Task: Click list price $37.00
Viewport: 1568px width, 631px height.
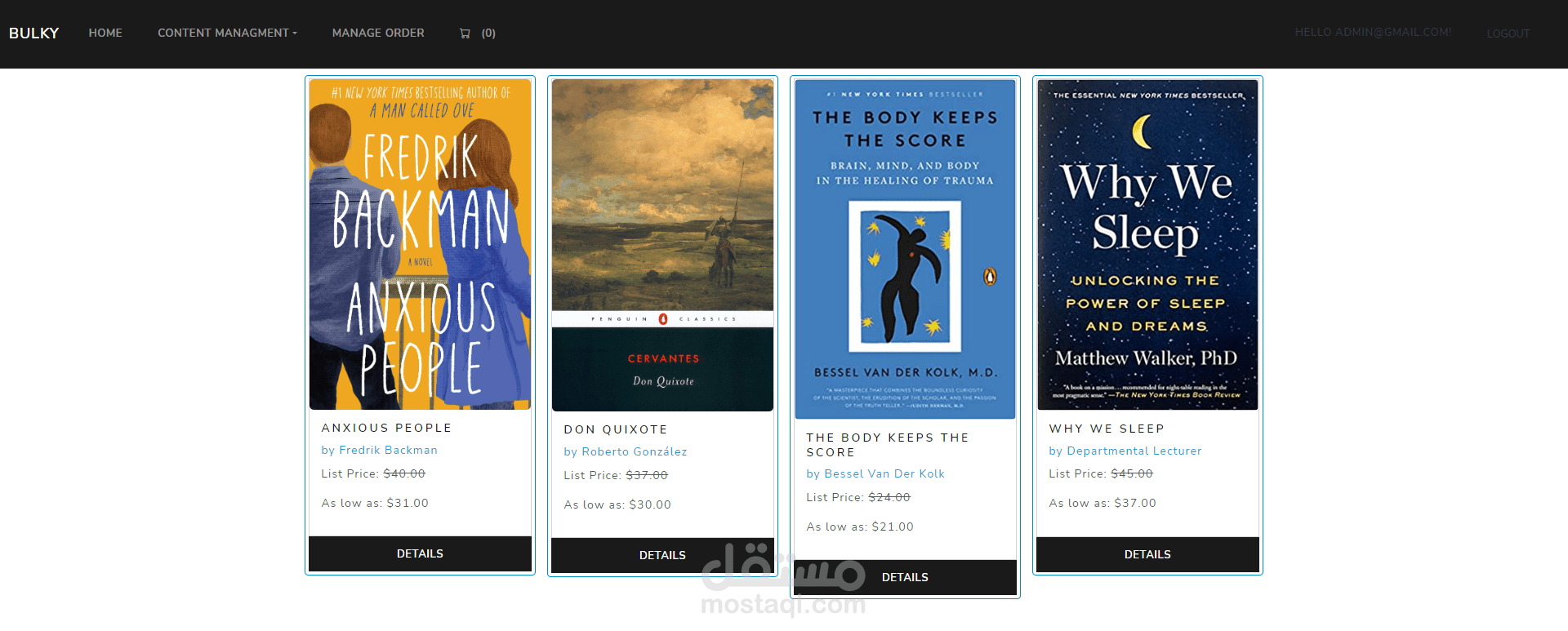Action: click(x=647, y=475)
